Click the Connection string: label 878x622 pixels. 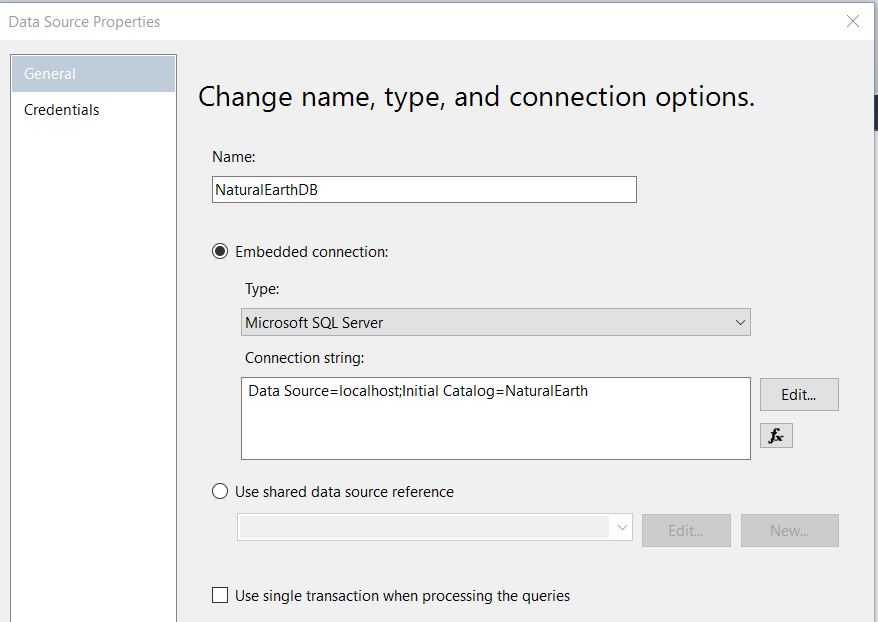305,358
